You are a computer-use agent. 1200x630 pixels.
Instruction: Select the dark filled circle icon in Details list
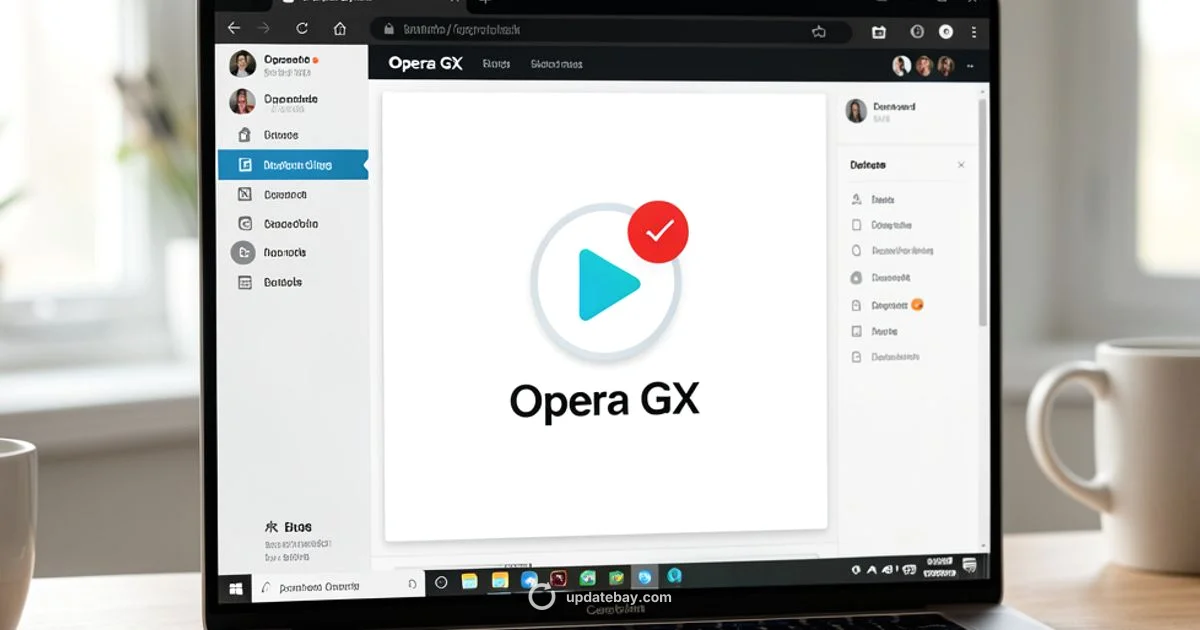pos(857,275)
